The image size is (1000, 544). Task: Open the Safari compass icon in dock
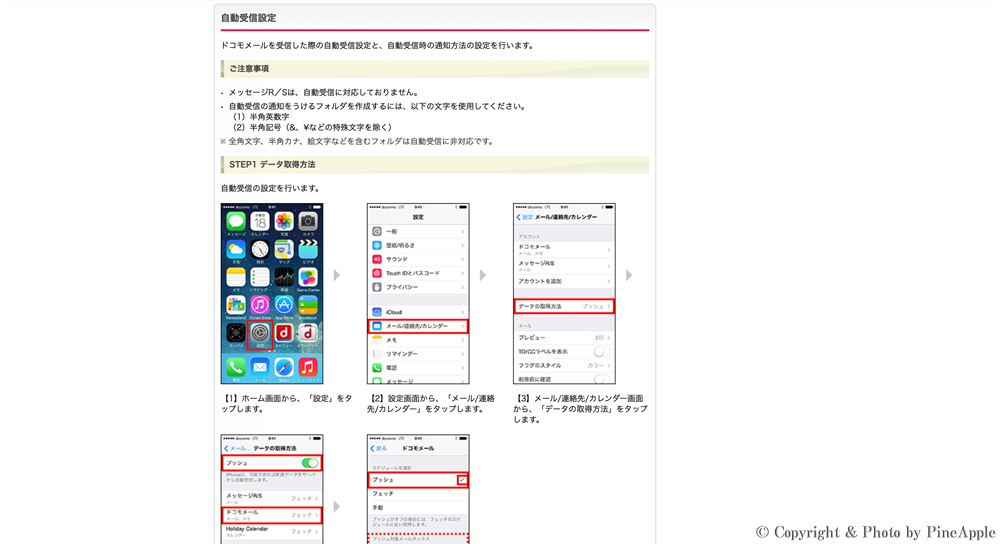(284, 367)
